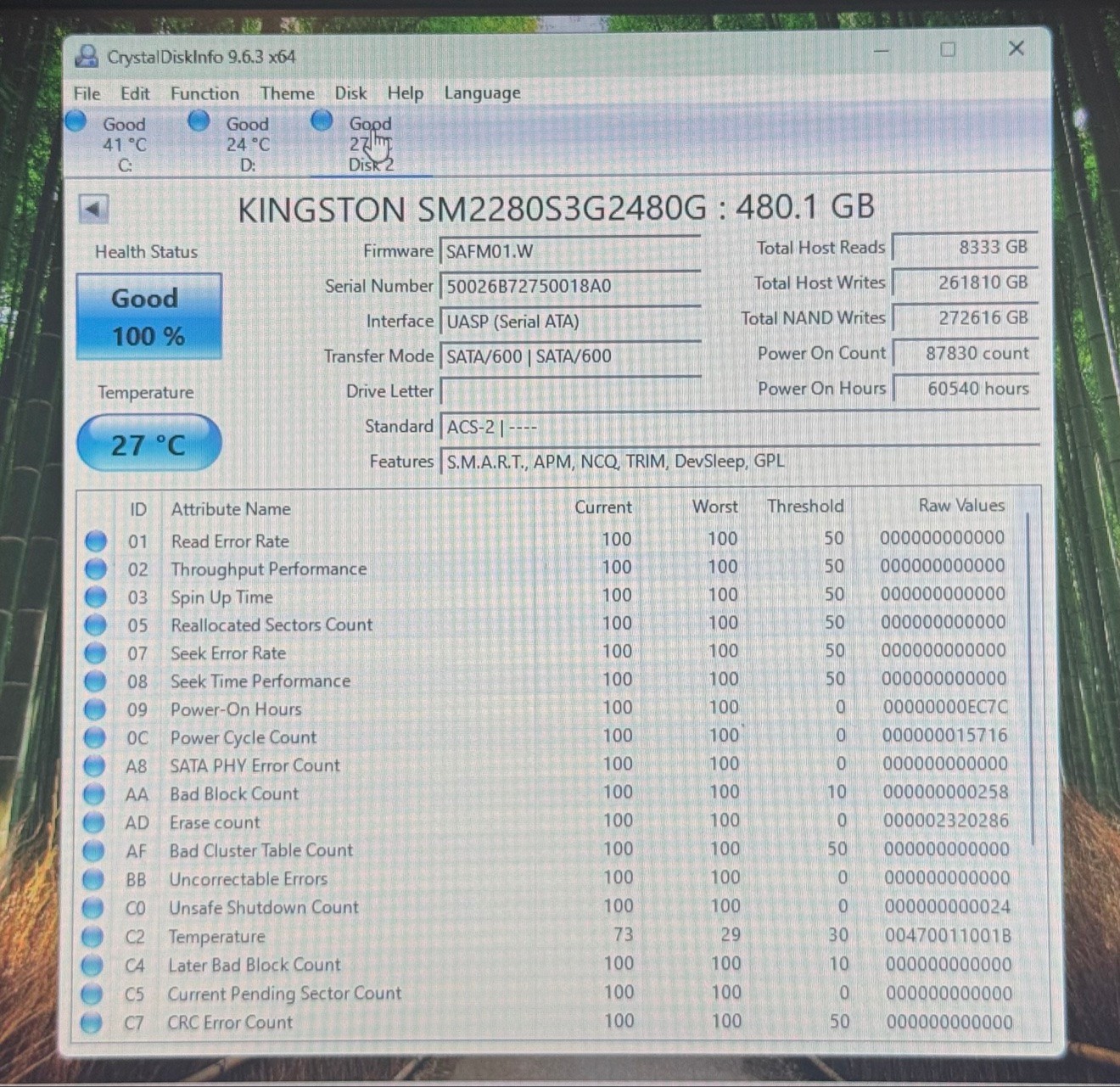Click the status icon for Reallocated Sectors Count
Screen dimensions: 1120x1087
[96, 625]
